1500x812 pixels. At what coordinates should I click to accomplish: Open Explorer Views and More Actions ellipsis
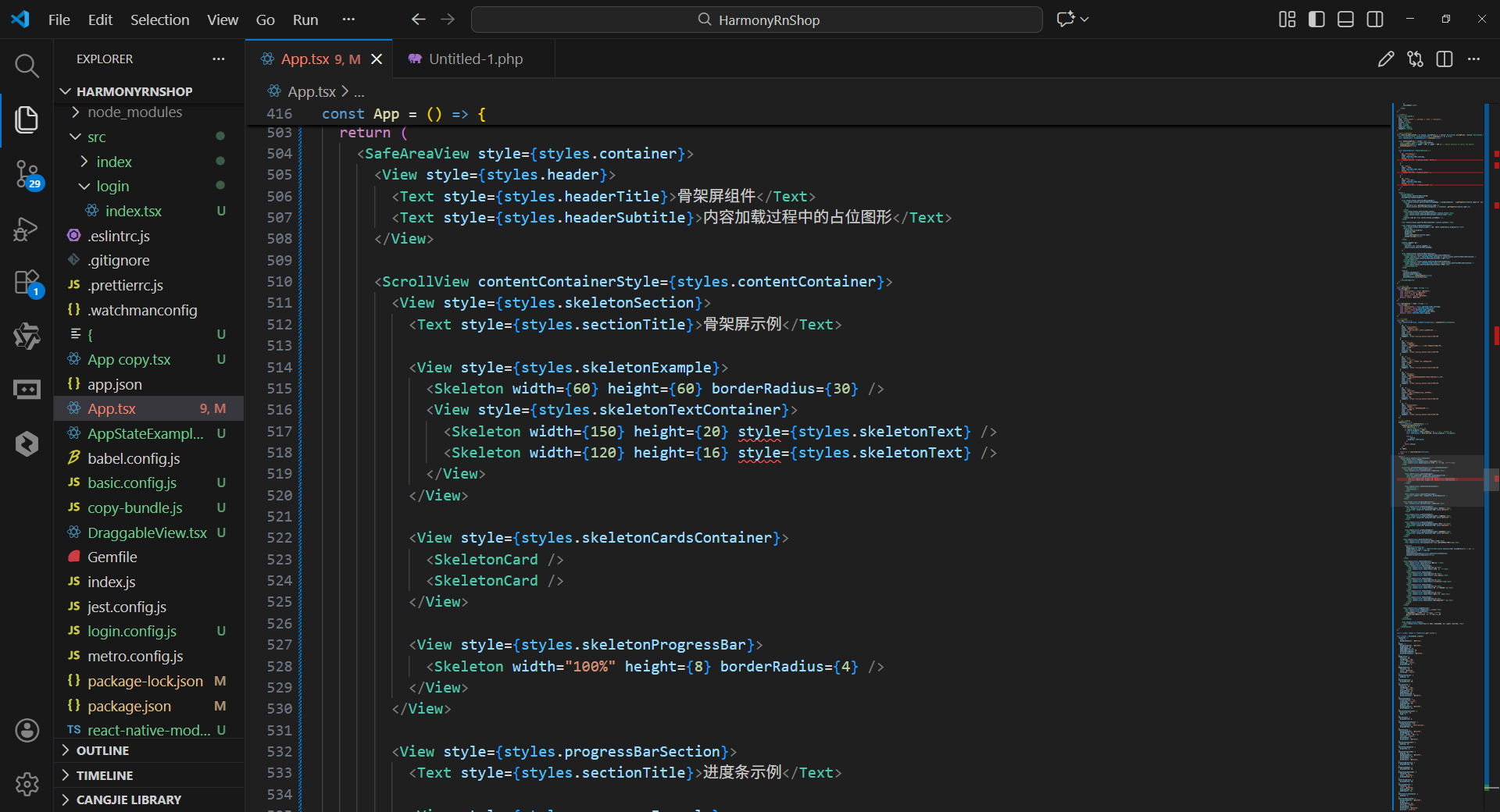pyautogui.click(x=219, y=59)
